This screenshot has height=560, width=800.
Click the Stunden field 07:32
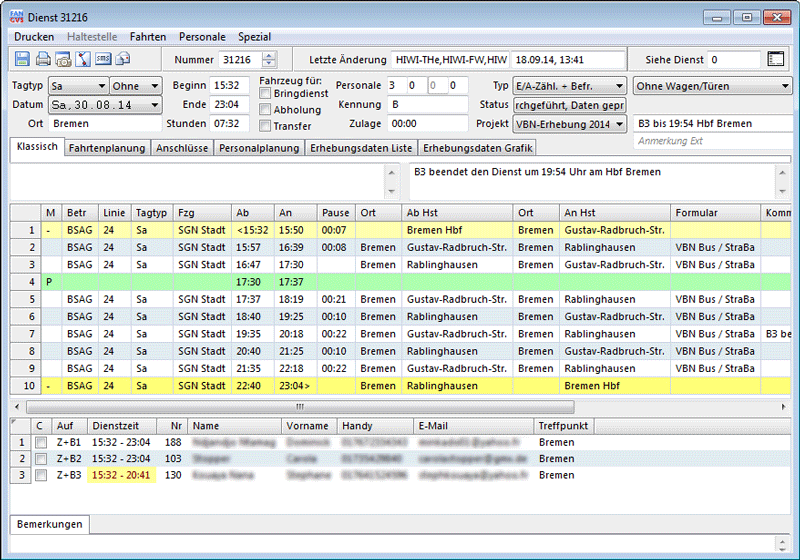229,123
